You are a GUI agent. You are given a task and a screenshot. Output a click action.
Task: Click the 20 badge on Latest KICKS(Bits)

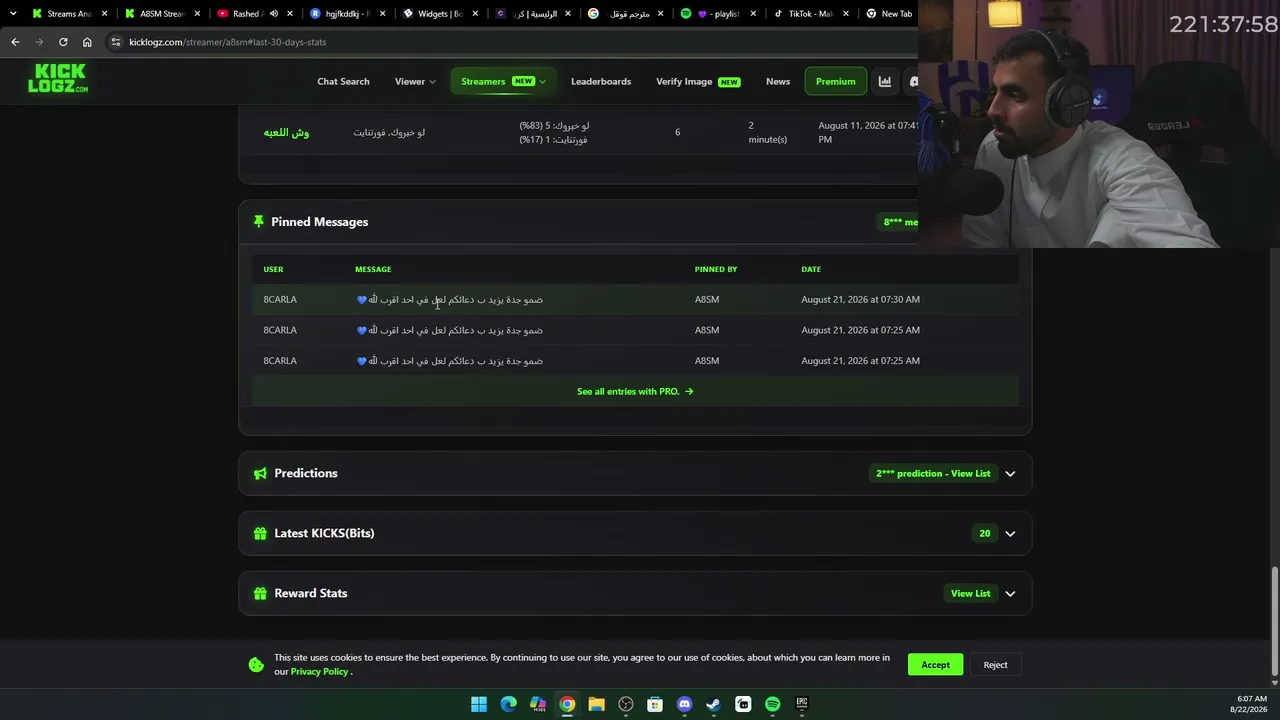pos(985,534)
